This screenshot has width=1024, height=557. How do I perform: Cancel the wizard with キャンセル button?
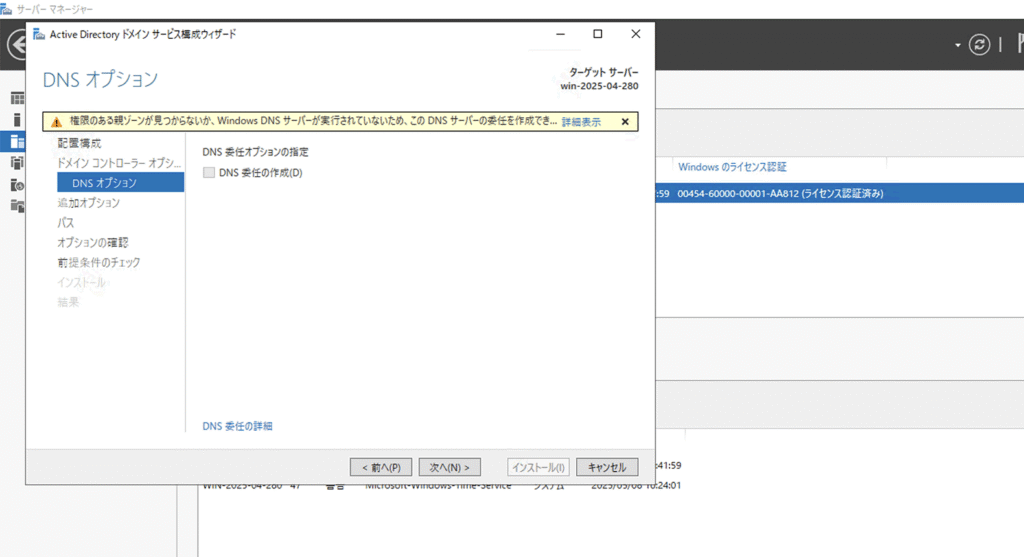tap(607, 468)
